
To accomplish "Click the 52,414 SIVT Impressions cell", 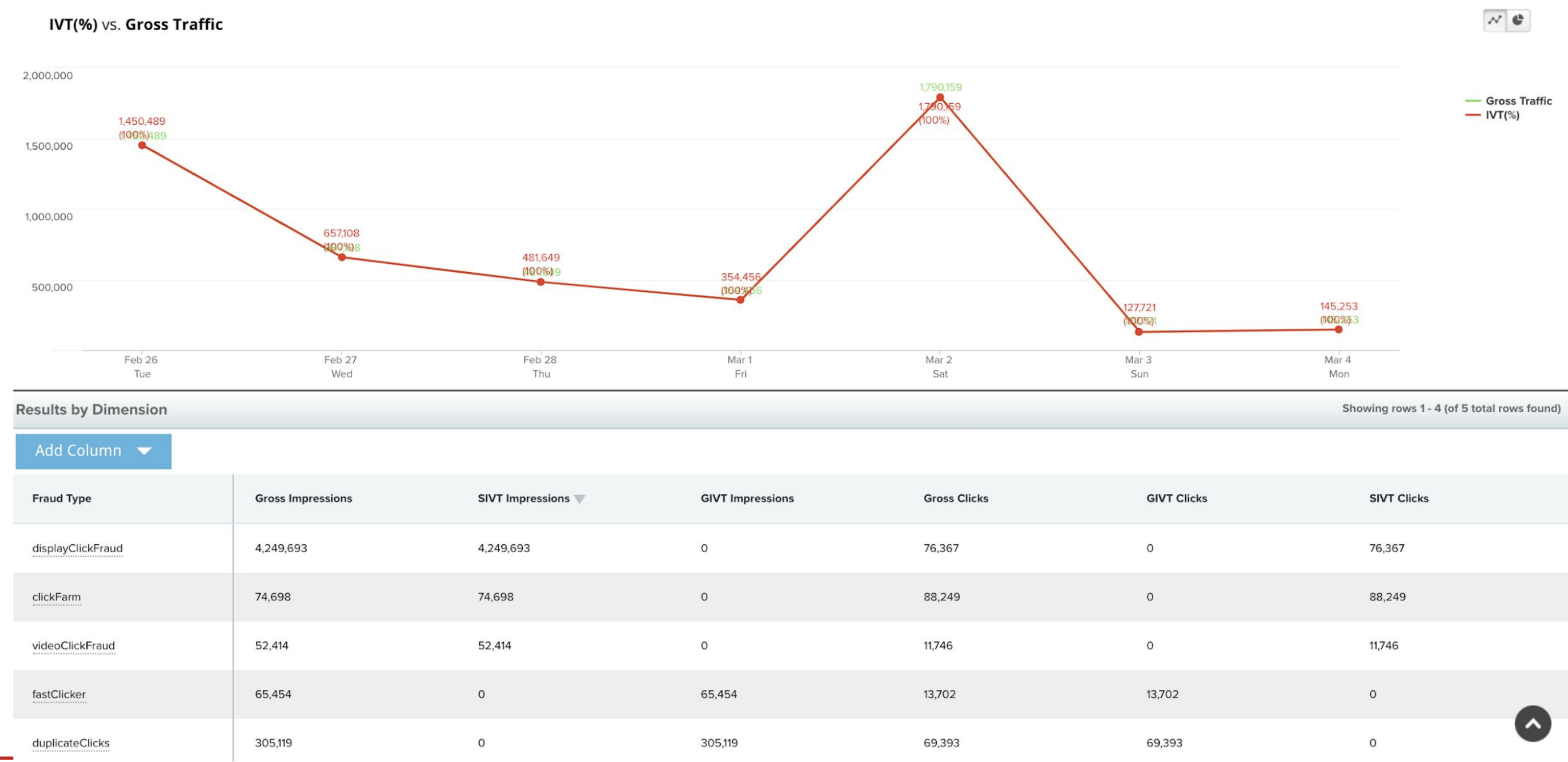I will [495, 645].
